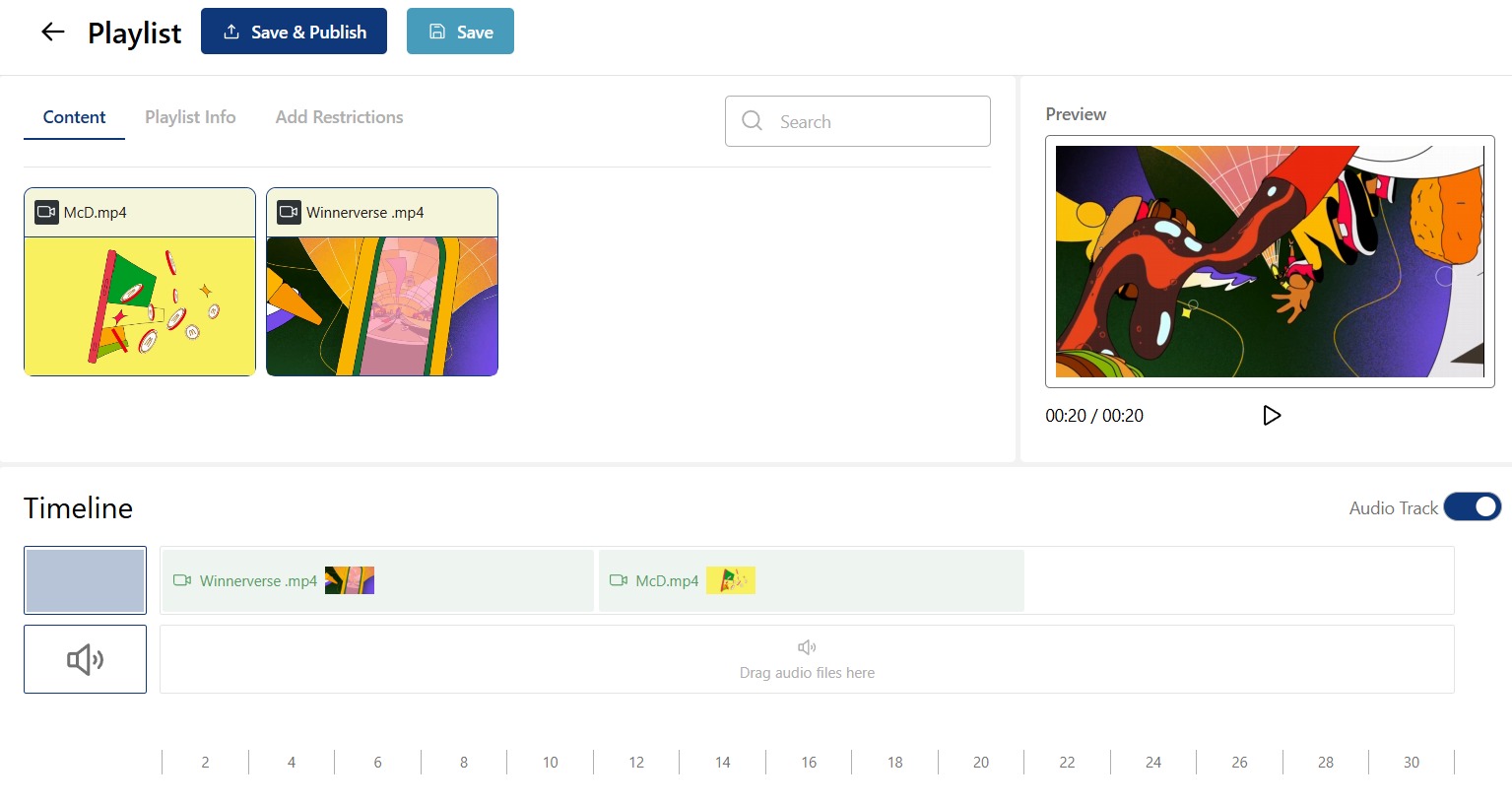The height and width of the screenshot is (804, 1512).
Task: Click the small speaker icon in the audio drop zone
Action: (x=807, y=647)
